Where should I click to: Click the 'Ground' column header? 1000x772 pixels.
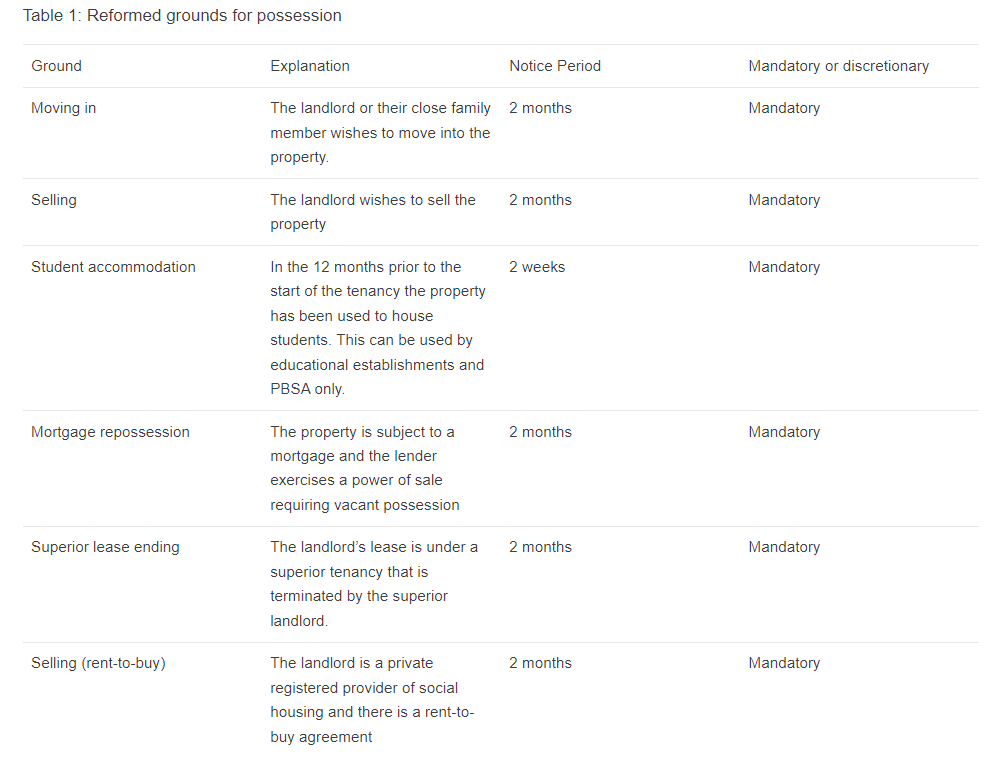pos(56,66)
